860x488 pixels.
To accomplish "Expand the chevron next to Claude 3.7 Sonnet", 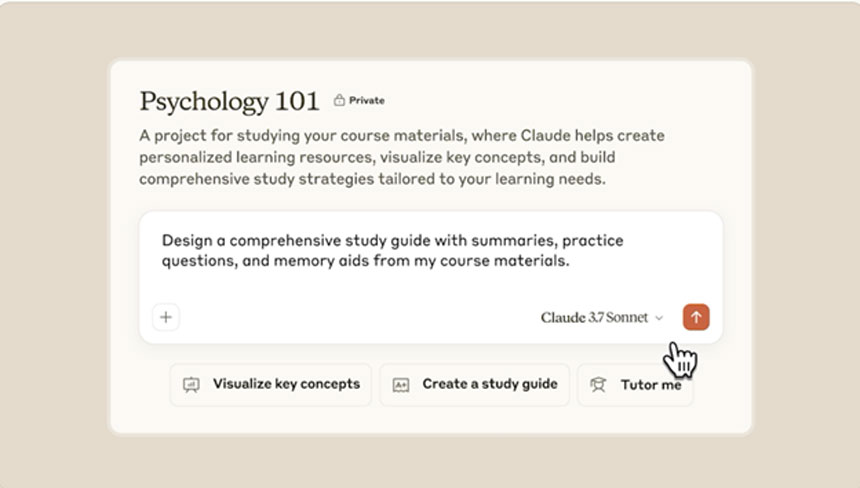I will point(659,318).
